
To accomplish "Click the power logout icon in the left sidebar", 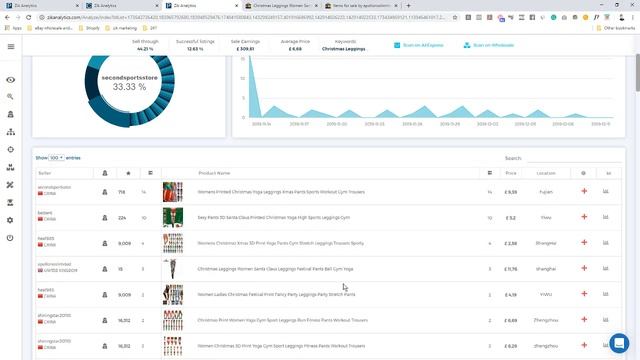I will tap(10, 238).
